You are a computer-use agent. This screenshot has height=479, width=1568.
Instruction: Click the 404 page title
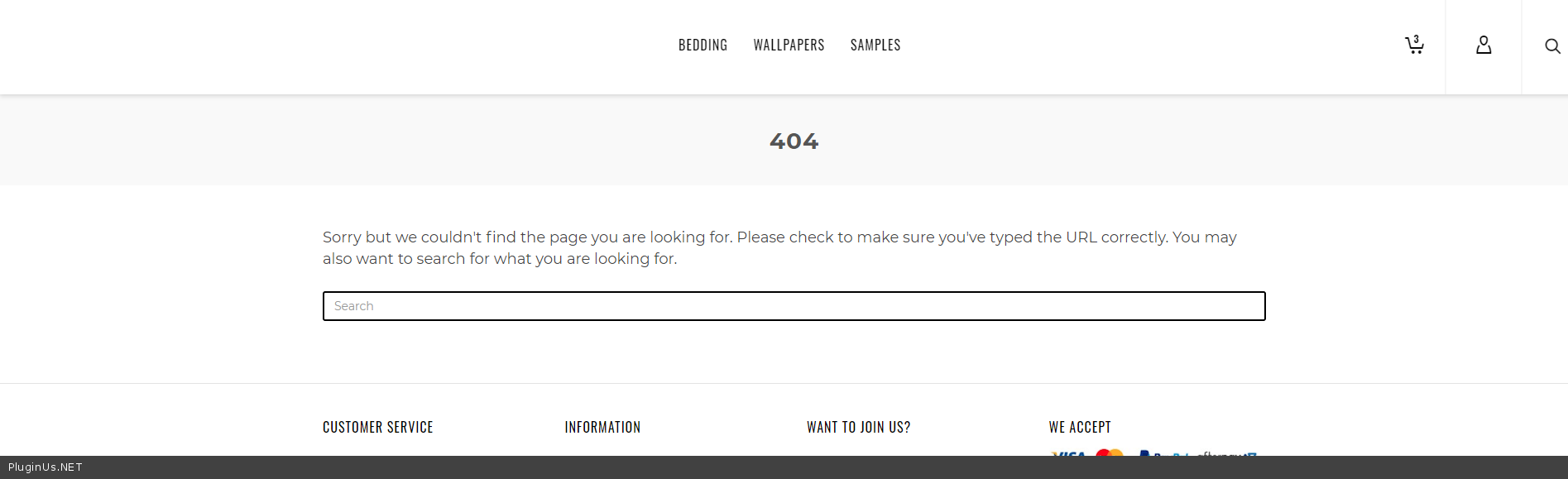coord(794,141)
